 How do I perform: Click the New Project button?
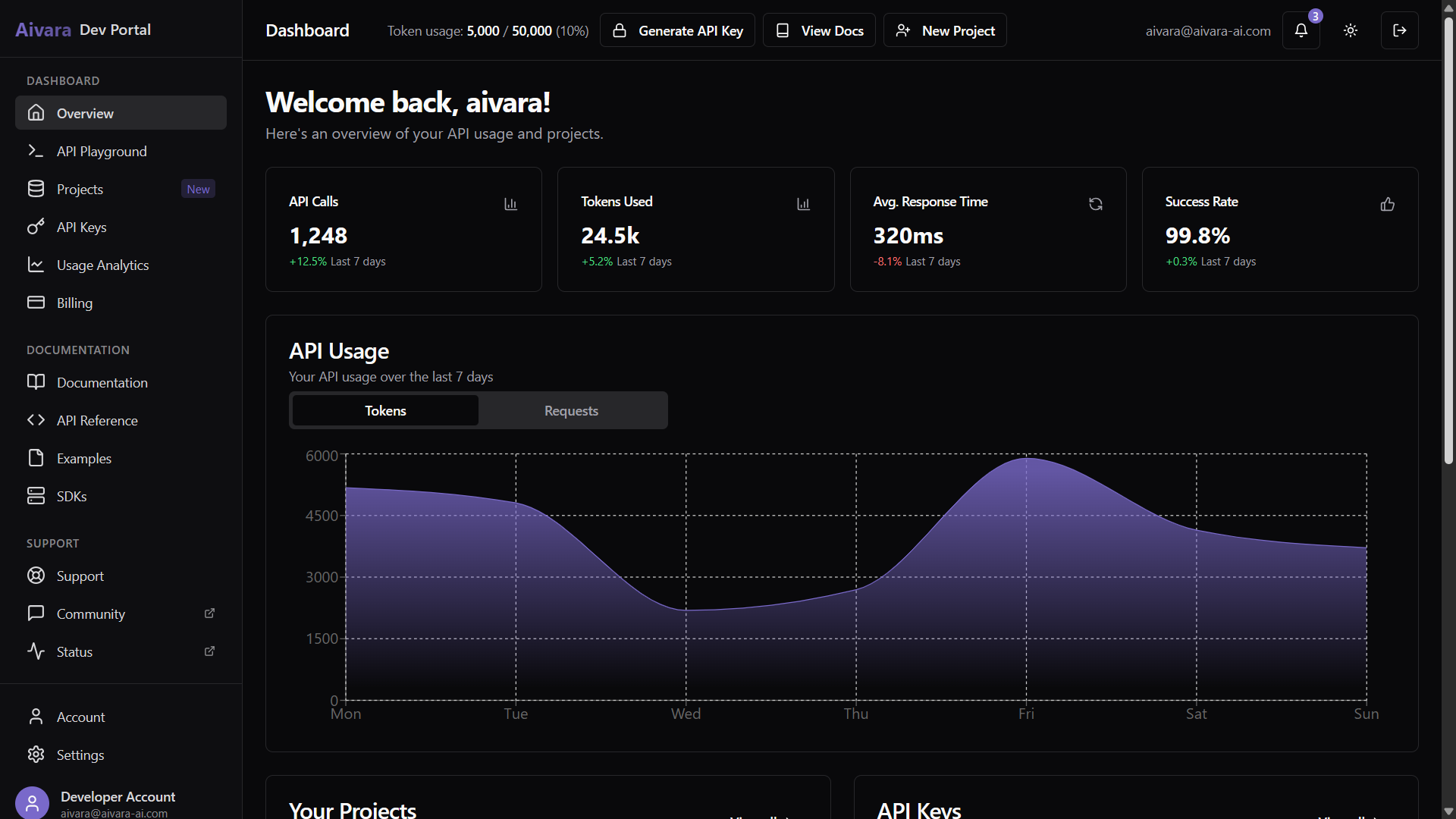945,30
